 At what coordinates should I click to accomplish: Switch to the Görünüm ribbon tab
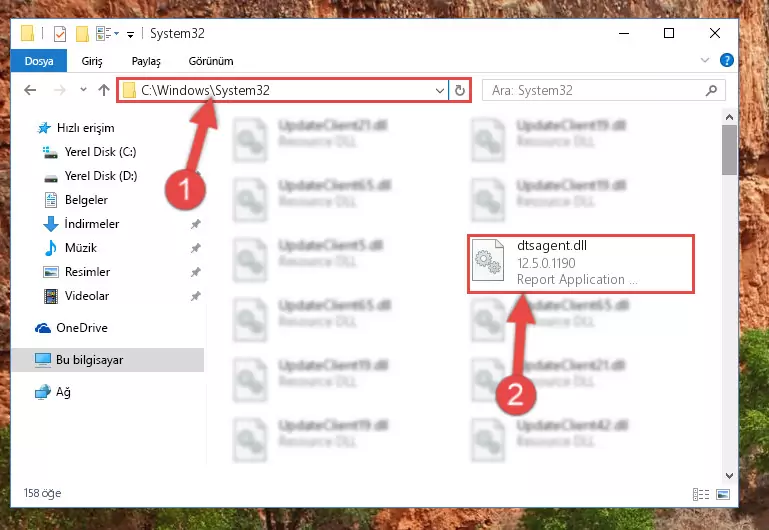click(x=211, y=61)
